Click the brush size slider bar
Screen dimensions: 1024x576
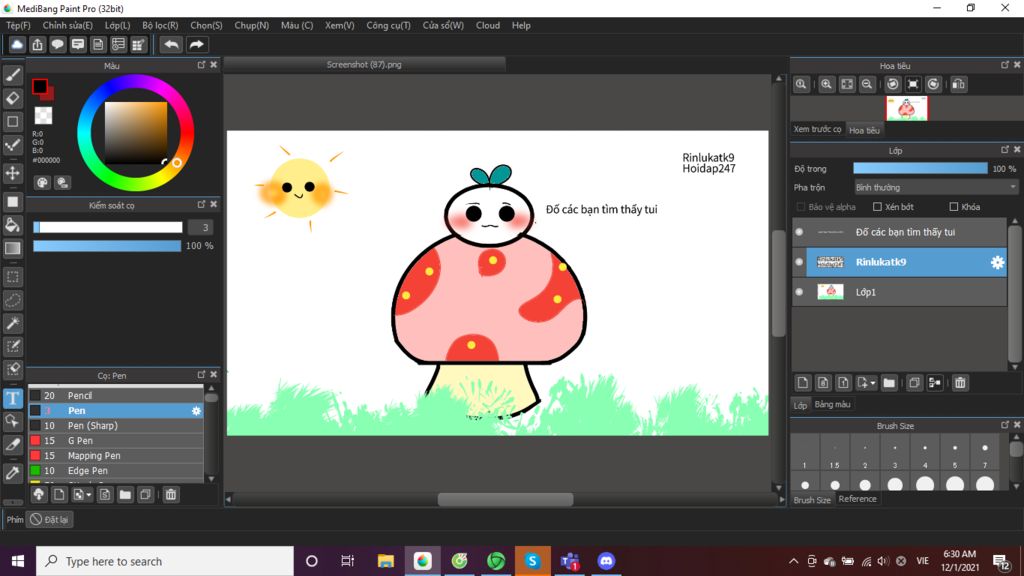108,227
